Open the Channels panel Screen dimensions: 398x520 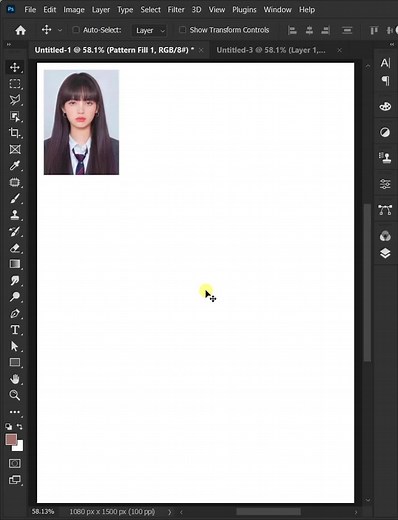(x=385, y=236)
